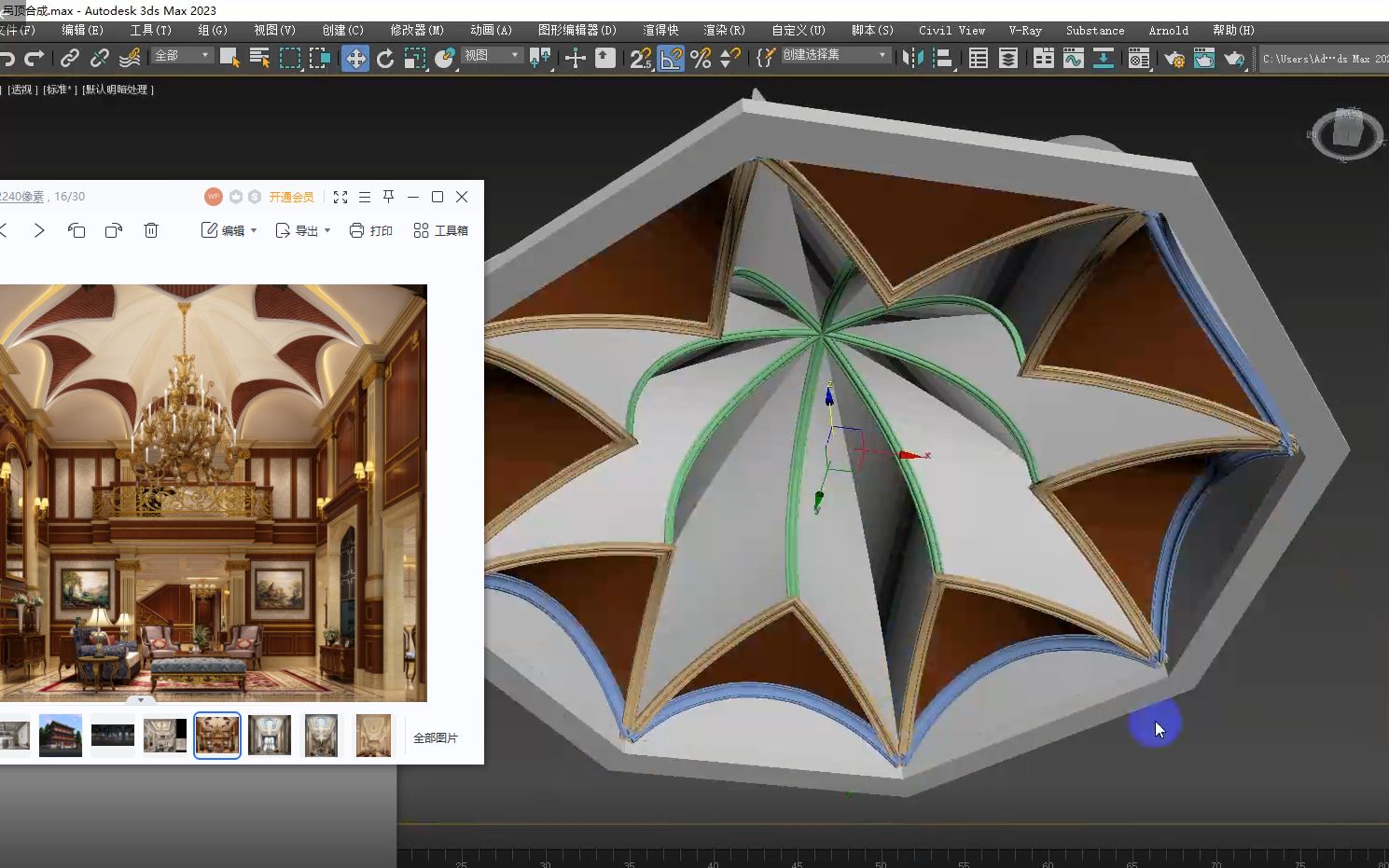Click Rectangular Selection Region icon
Screen dimensions: 1389x868
click(290, 58)
